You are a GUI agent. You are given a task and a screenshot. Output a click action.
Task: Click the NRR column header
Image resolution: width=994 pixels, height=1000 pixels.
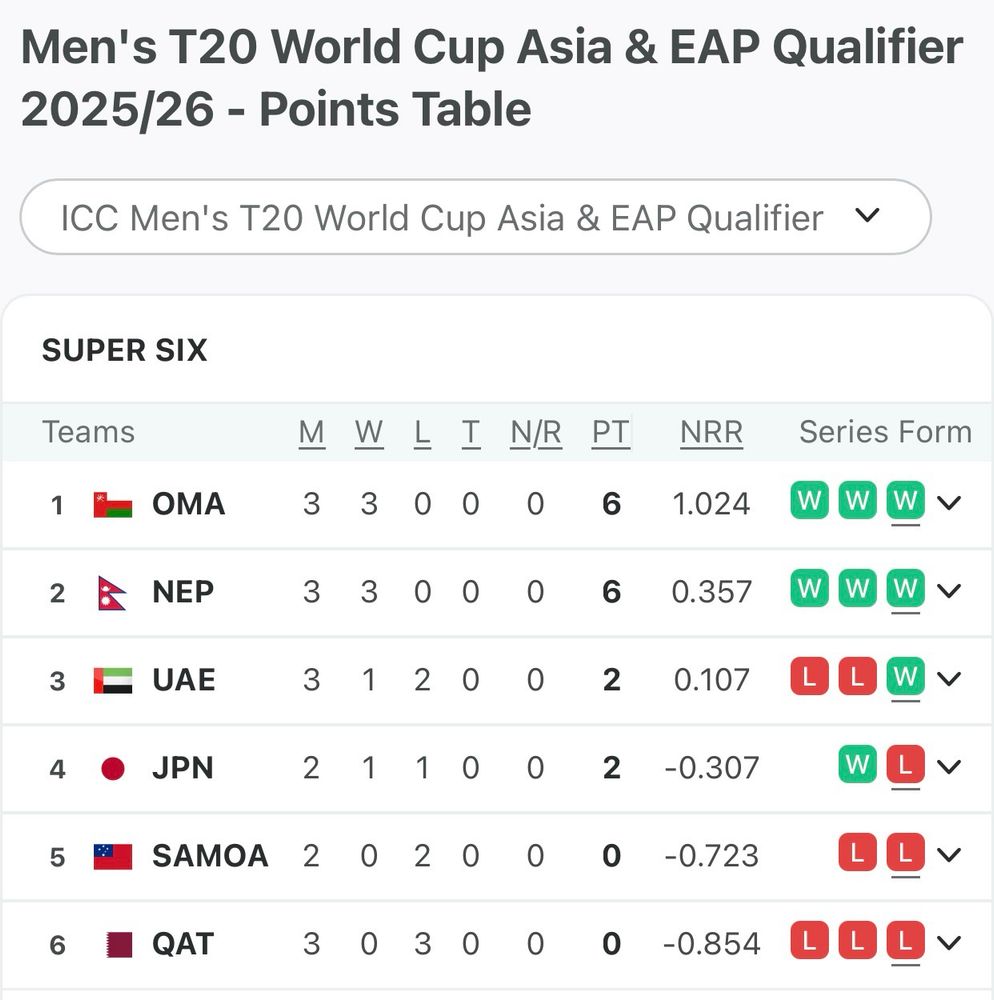[711, 432]
